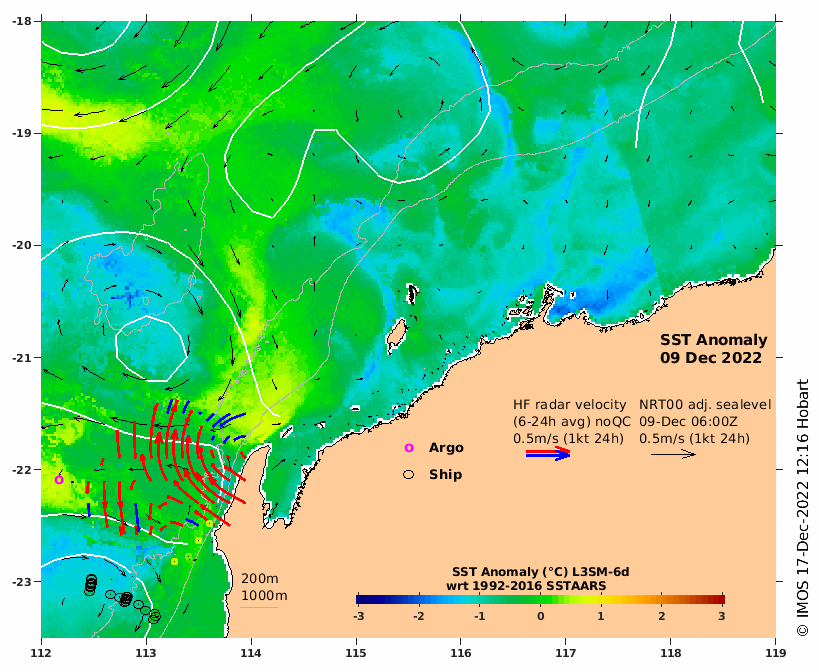Click the colorbar '3' tick label
819x672 pixels.
(722, 616)
